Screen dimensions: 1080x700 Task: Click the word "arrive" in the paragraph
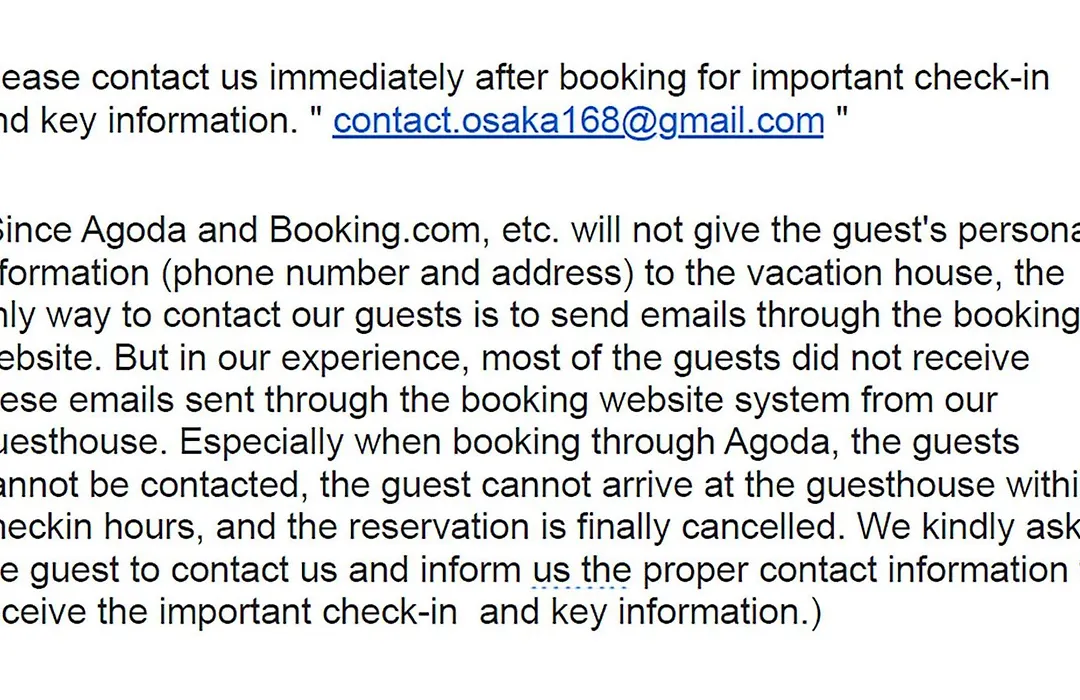(647, 486)
